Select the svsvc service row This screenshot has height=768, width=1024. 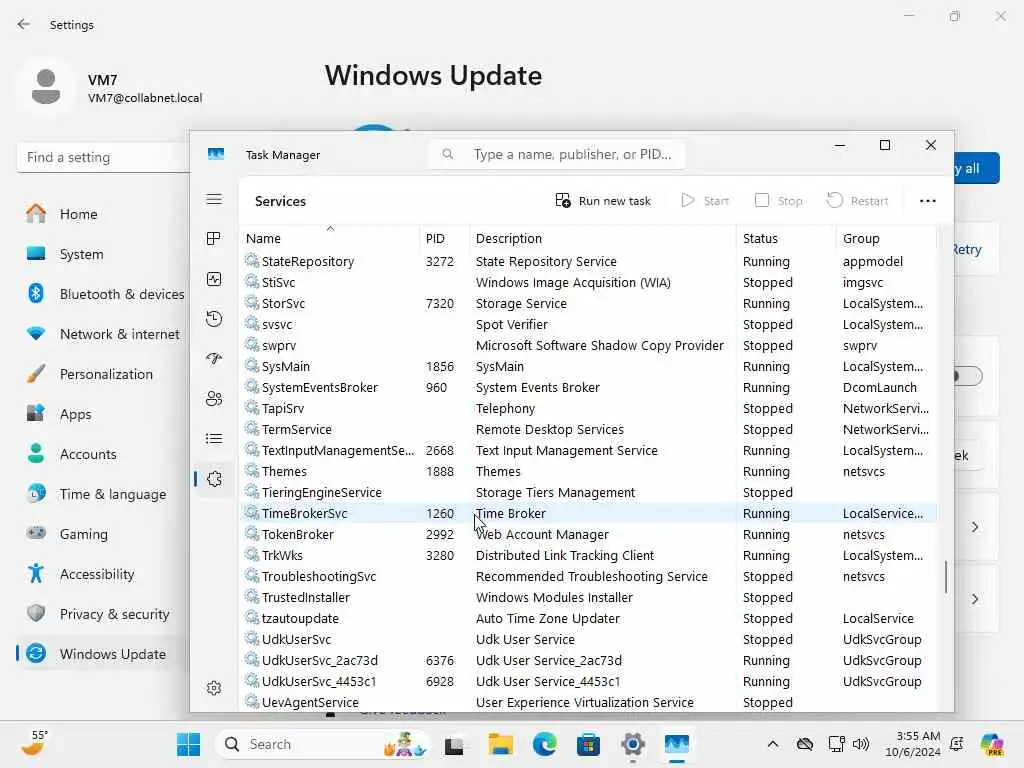coord(588,325)
